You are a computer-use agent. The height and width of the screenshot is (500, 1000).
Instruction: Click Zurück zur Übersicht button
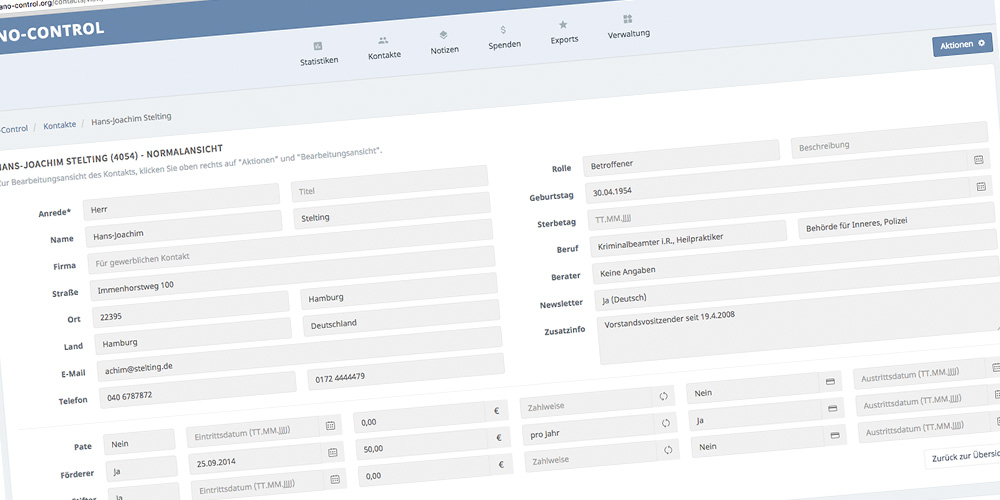pyautogui.click(x=962, y=458)
